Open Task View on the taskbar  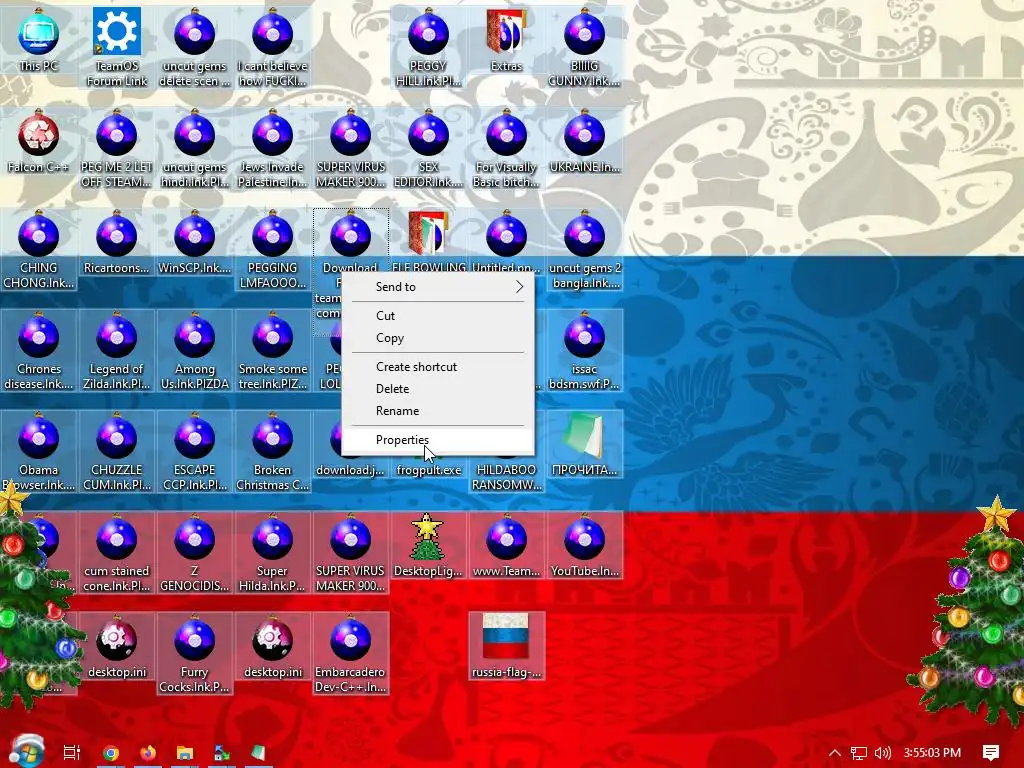(x=71, y=752)
